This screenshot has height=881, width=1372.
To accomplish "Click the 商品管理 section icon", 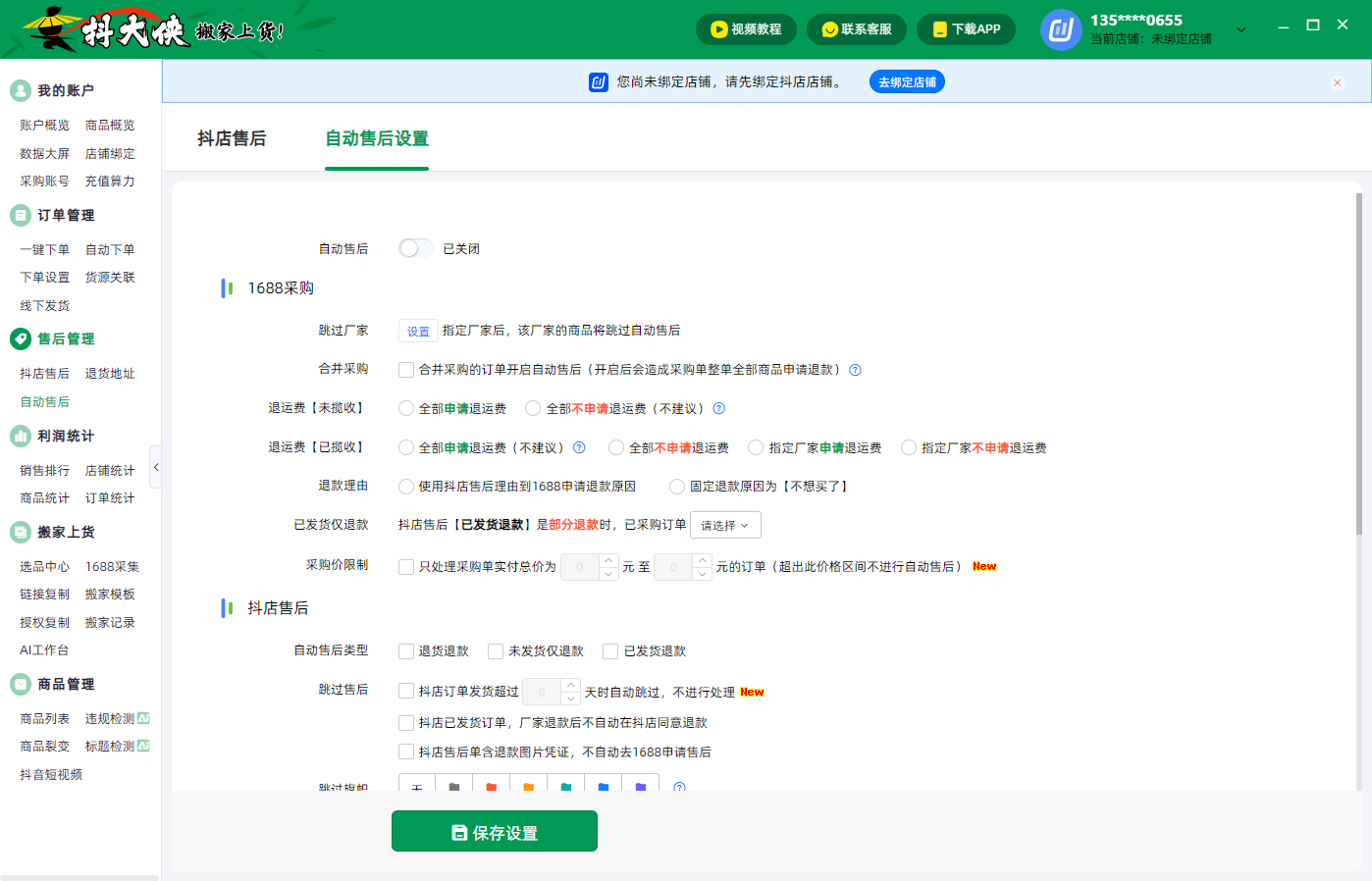I will (21, 684).
